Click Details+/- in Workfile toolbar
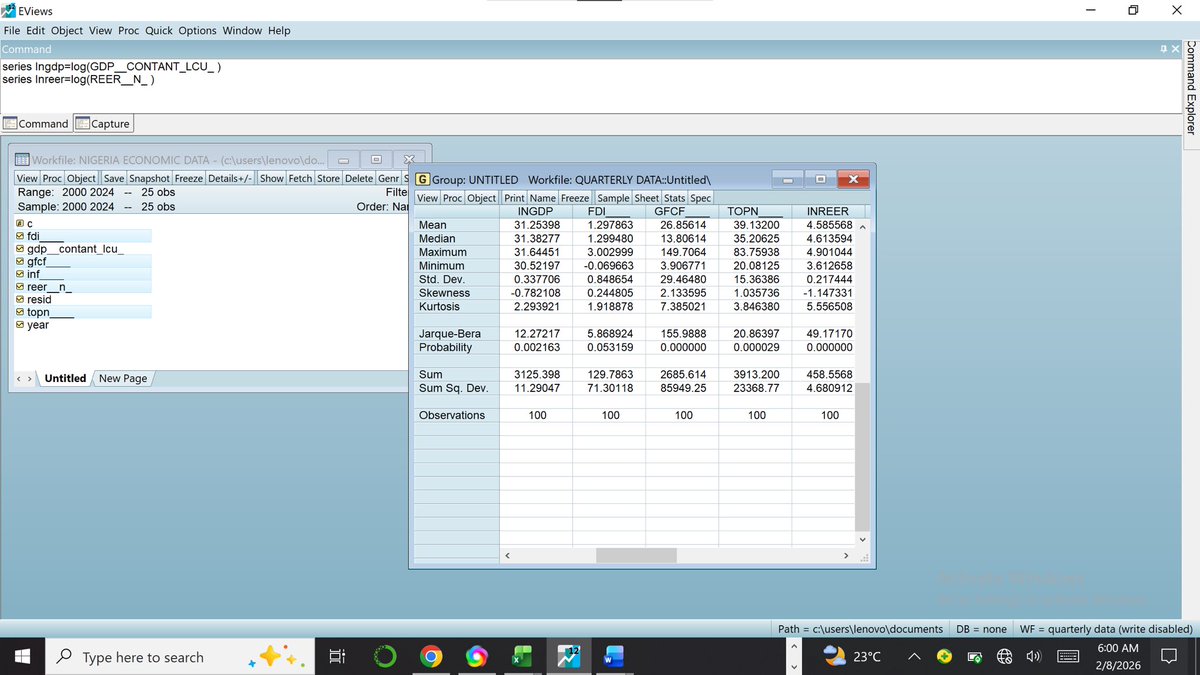Screen dimensions: 1200x675 tap(230, 178)
